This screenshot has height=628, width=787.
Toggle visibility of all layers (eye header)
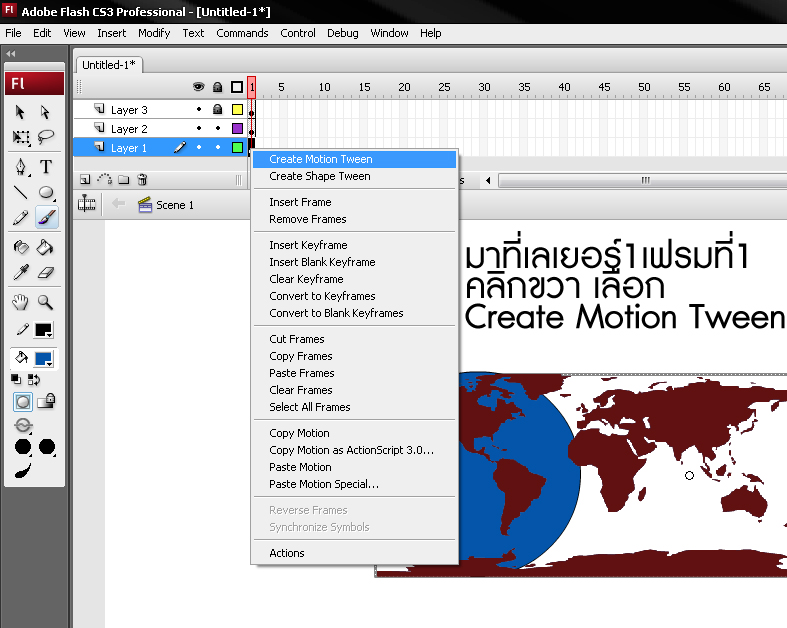pyautogui.click(x=199, y=87)
